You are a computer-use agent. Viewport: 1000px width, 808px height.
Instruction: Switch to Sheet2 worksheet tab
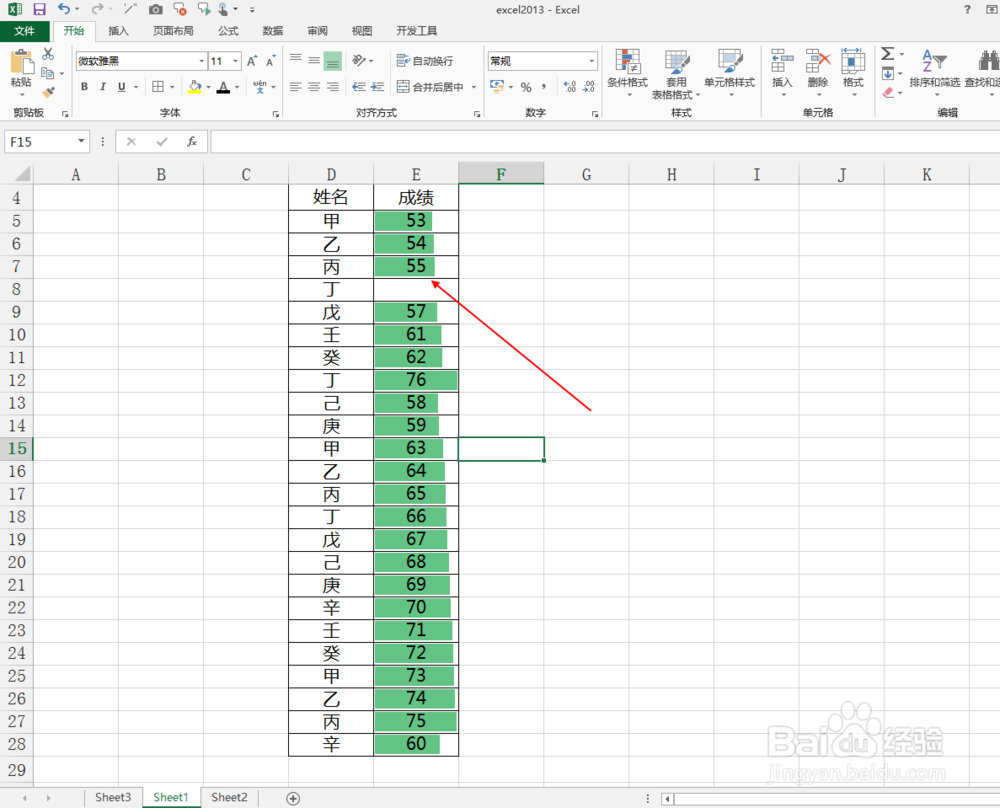pyautogui.click(x=229, y=797)
